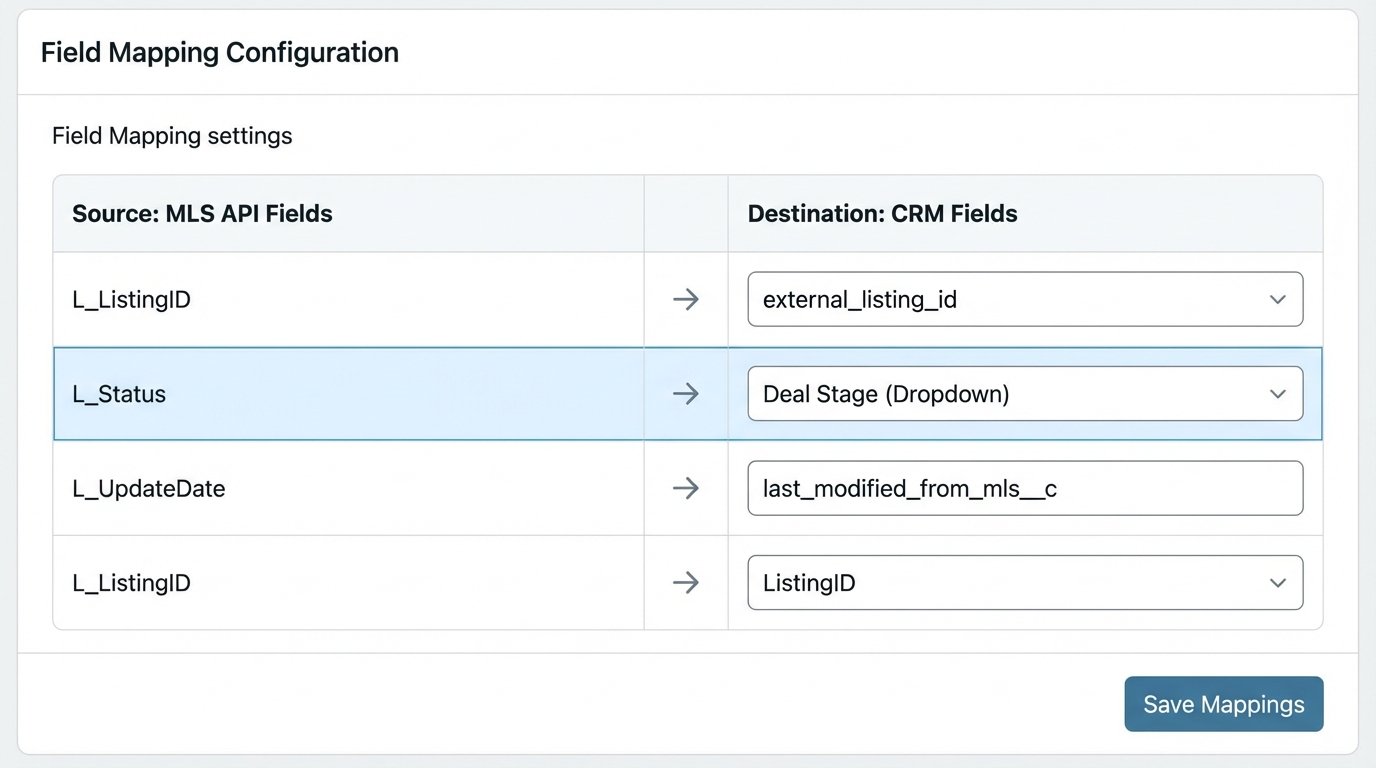
Task: Click the arrow icon in the last mapping row
Action: click(685, 582)
